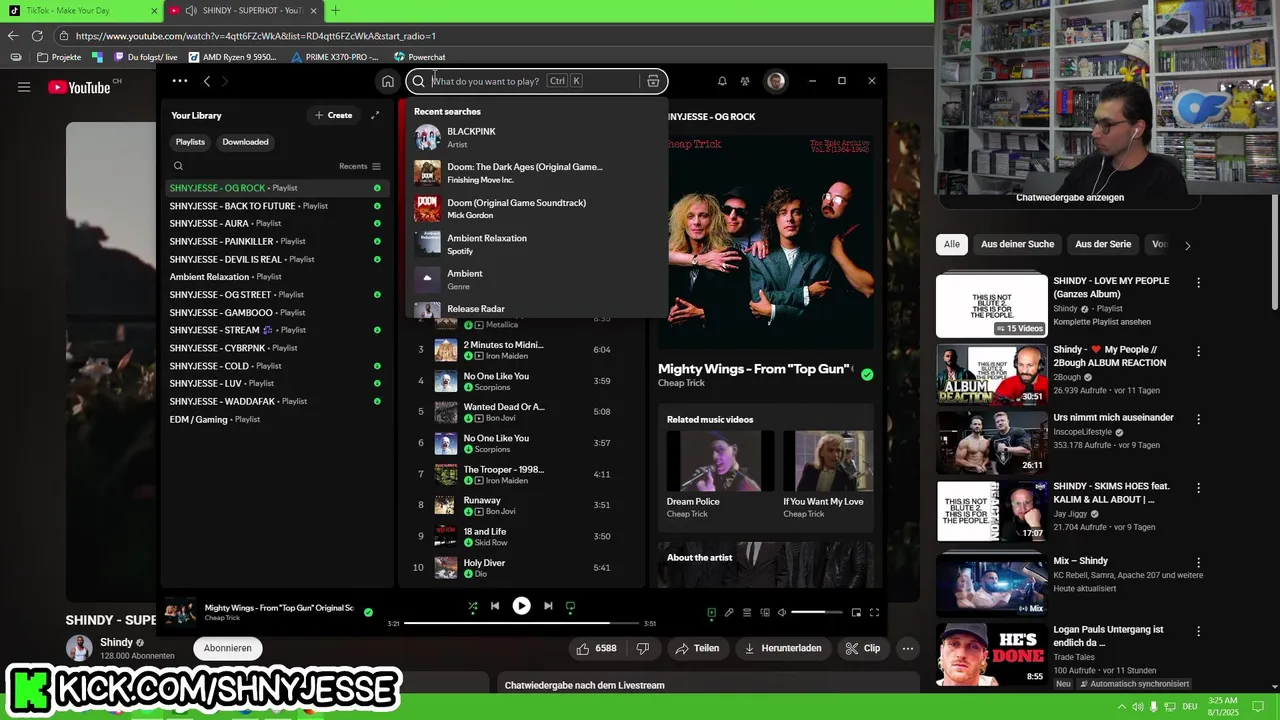Toggle saved check in the player bar

368,612
